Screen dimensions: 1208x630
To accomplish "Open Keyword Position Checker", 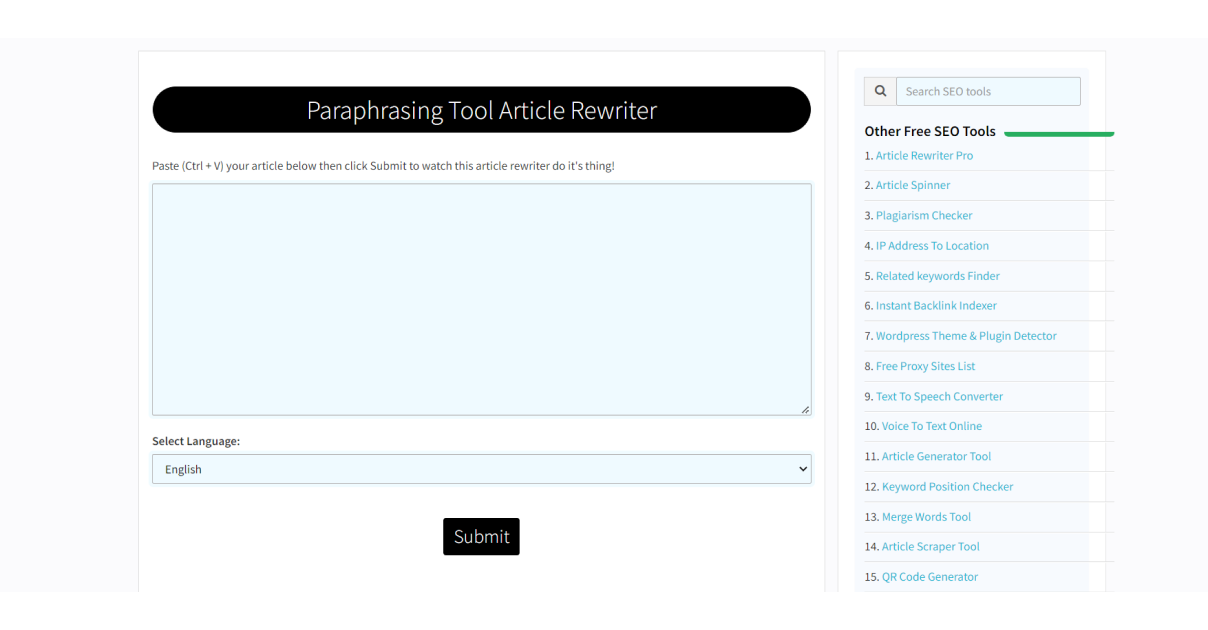I will coord(947,487).
